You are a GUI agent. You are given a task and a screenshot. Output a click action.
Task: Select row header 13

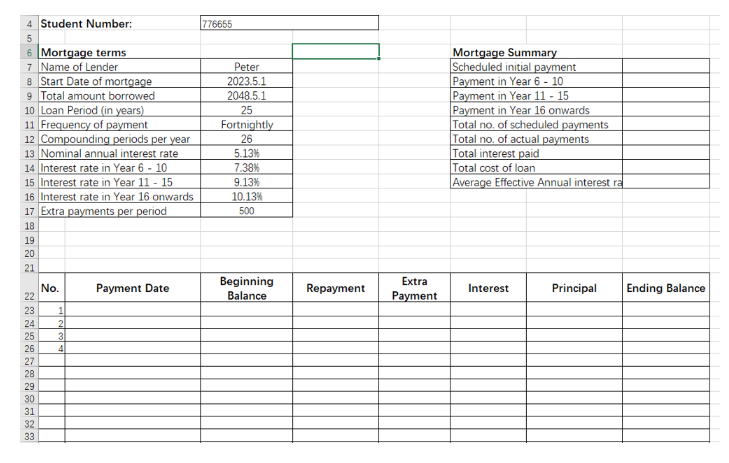29,153
